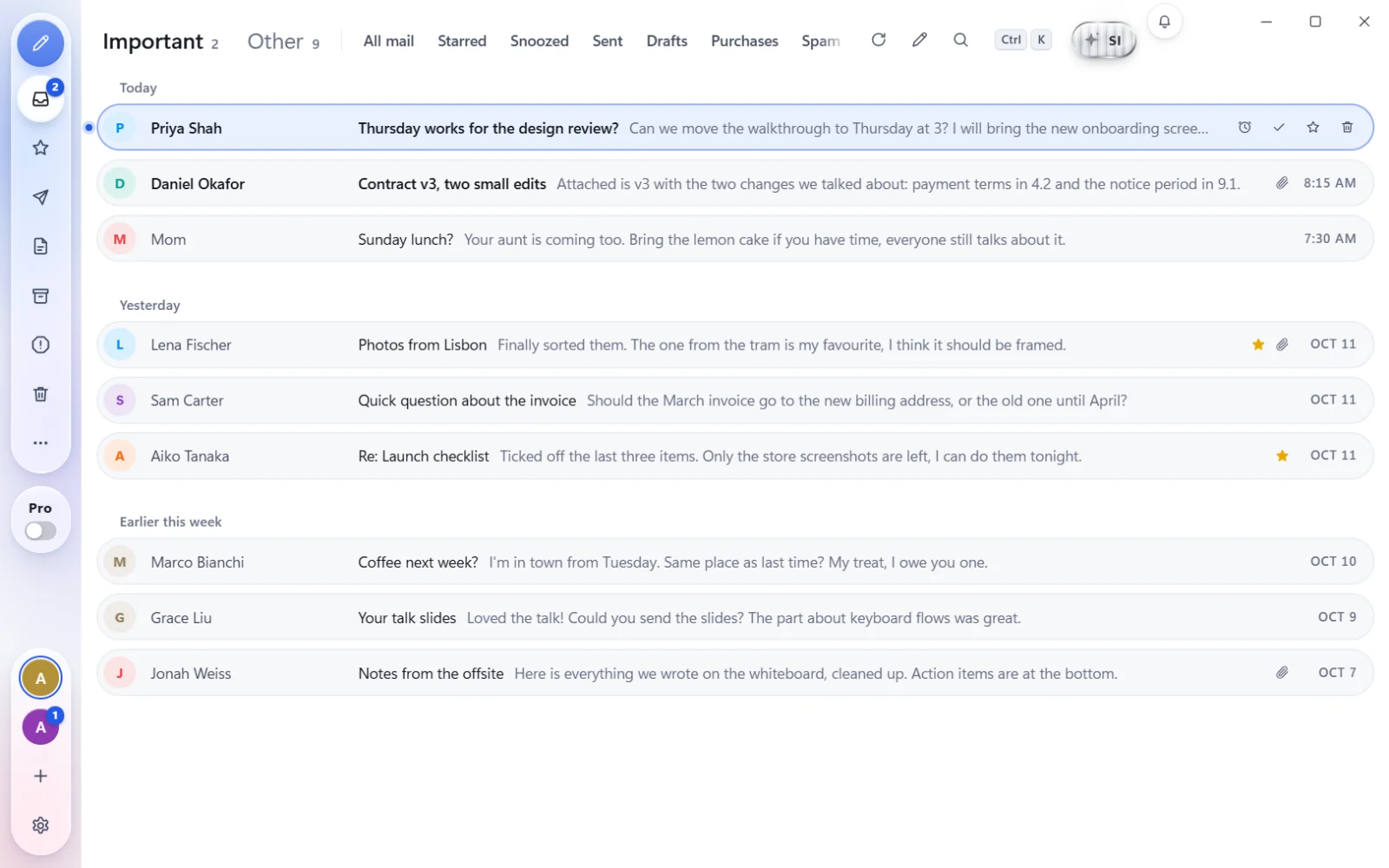Screen dimensions: 1389x868
Task: Open settings gear icon
Action: click(40, 825)
